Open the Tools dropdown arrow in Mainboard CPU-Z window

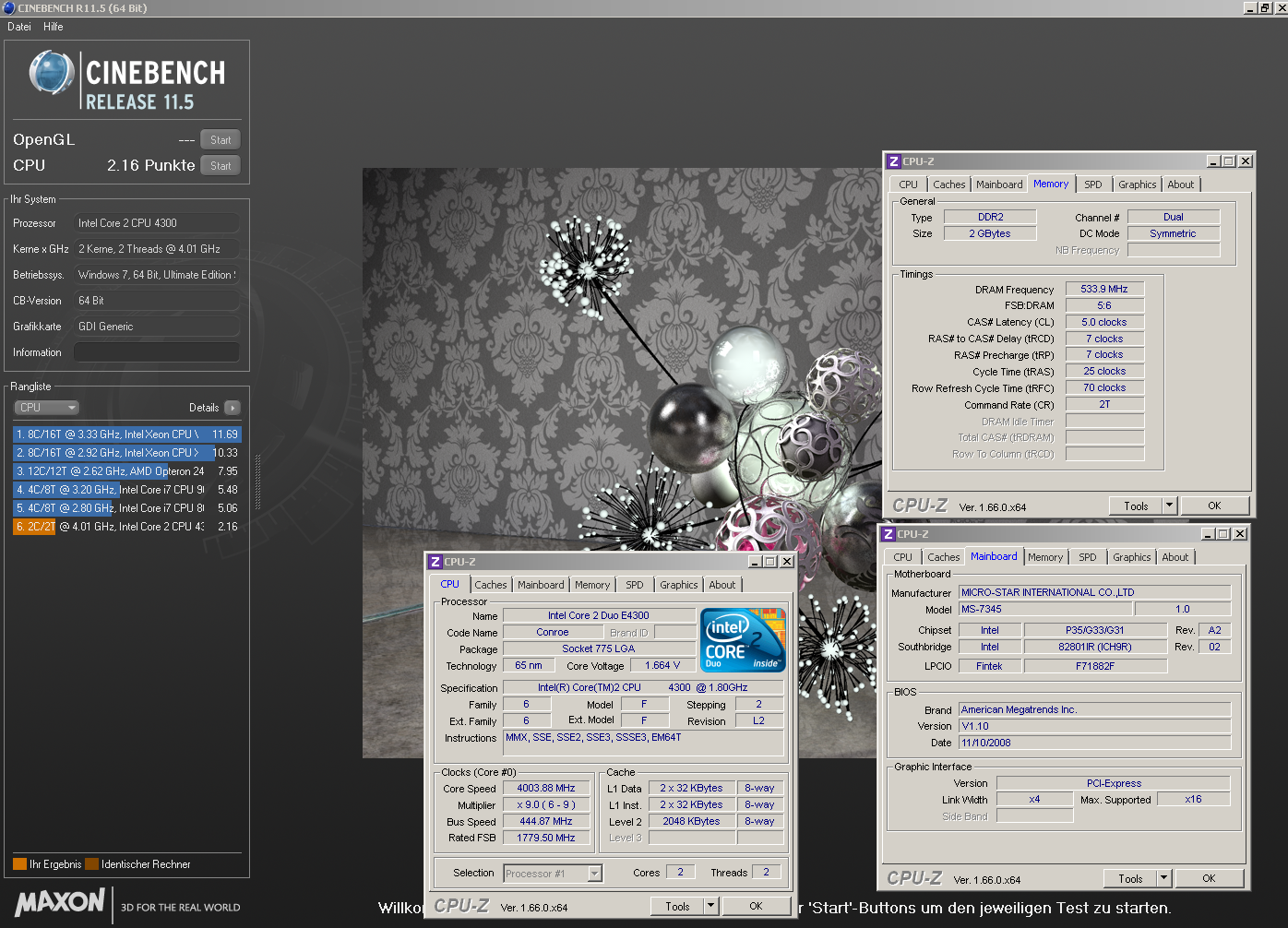[1163, 878]
